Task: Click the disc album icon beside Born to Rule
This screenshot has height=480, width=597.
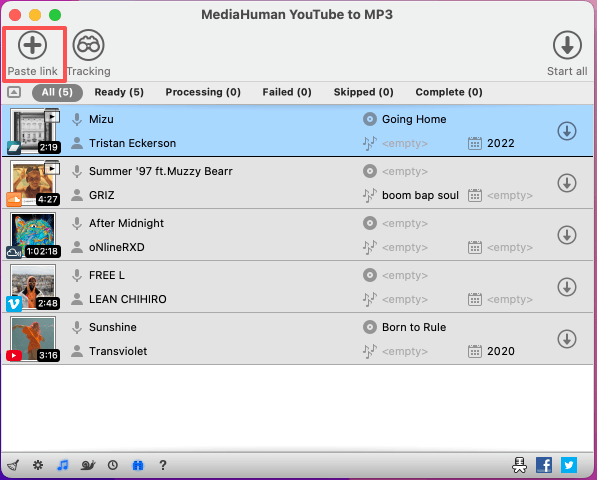Action: point(369,327)
